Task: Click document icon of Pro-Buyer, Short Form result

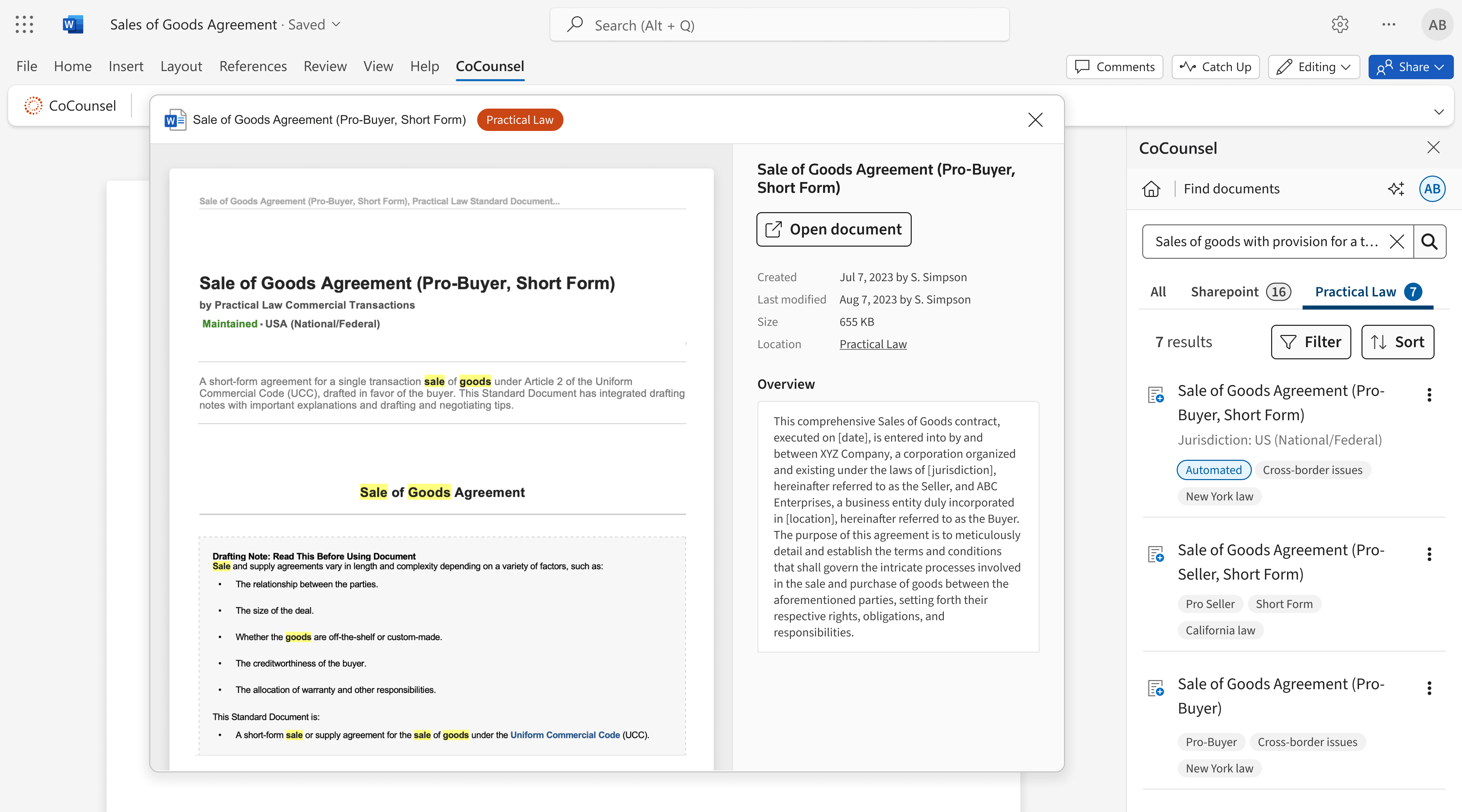Action: click(1155, 394)
